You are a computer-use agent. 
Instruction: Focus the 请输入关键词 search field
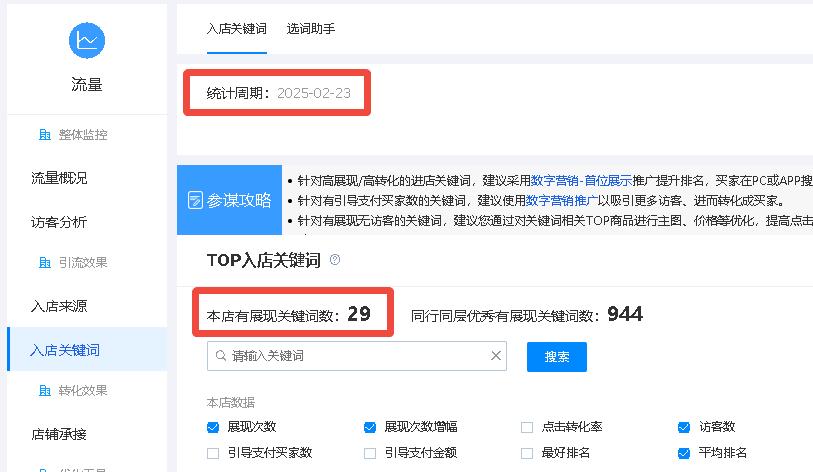357,356
